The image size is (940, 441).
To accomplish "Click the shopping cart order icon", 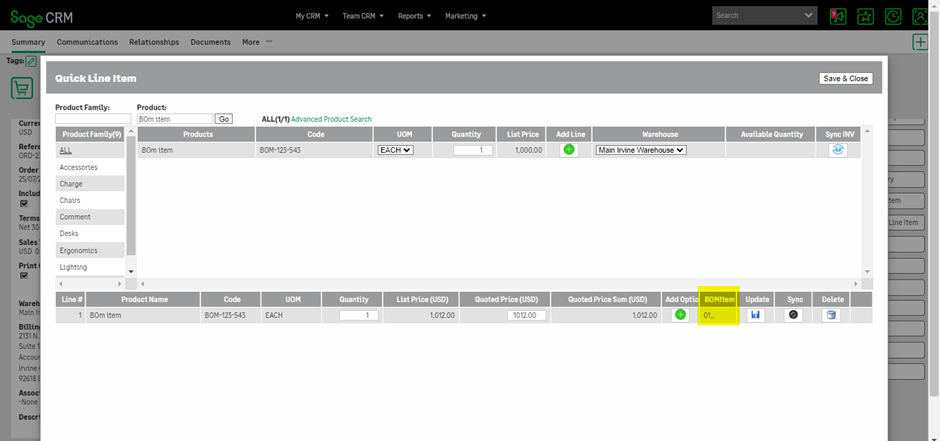I will coord(21,87).
